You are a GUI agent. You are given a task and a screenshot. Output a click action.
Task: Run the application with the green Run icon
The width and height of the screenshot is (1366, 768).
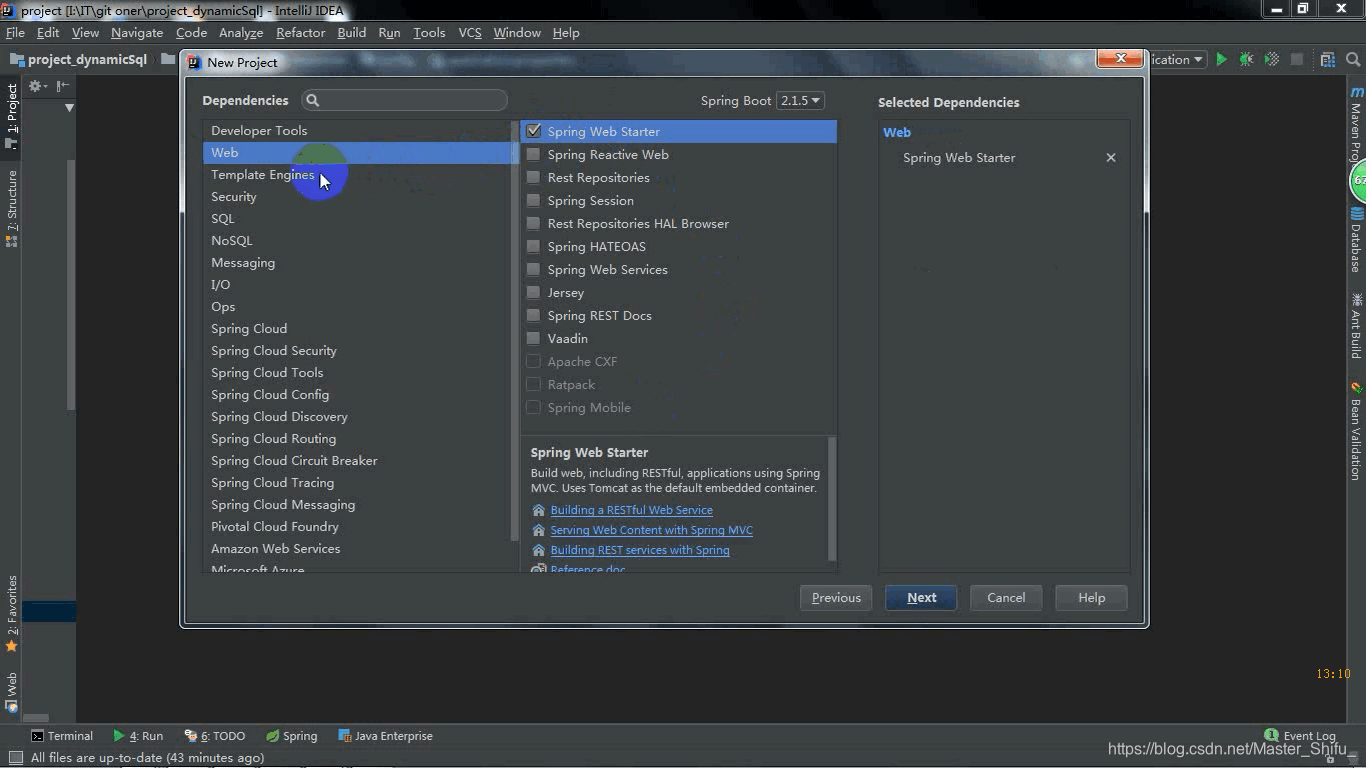(x=1221, y=59)
